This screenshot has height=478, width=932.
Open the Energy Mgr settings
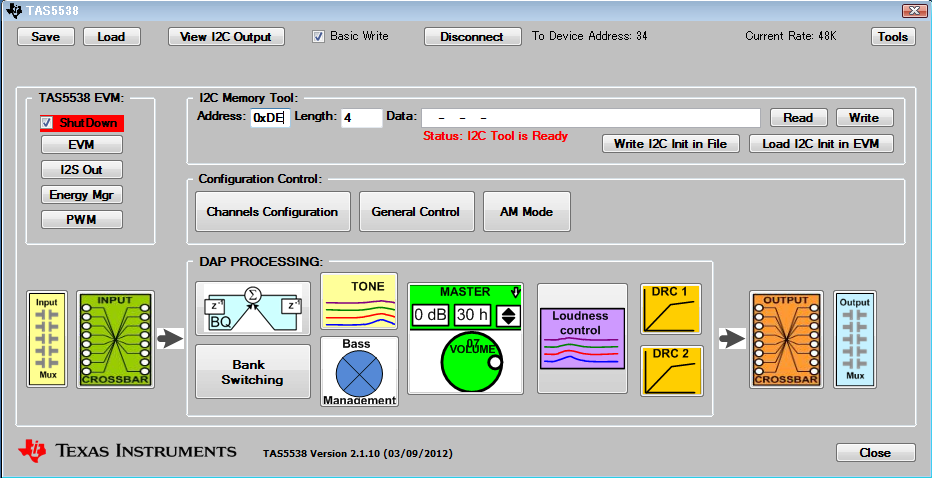click(x=82, y=194)
